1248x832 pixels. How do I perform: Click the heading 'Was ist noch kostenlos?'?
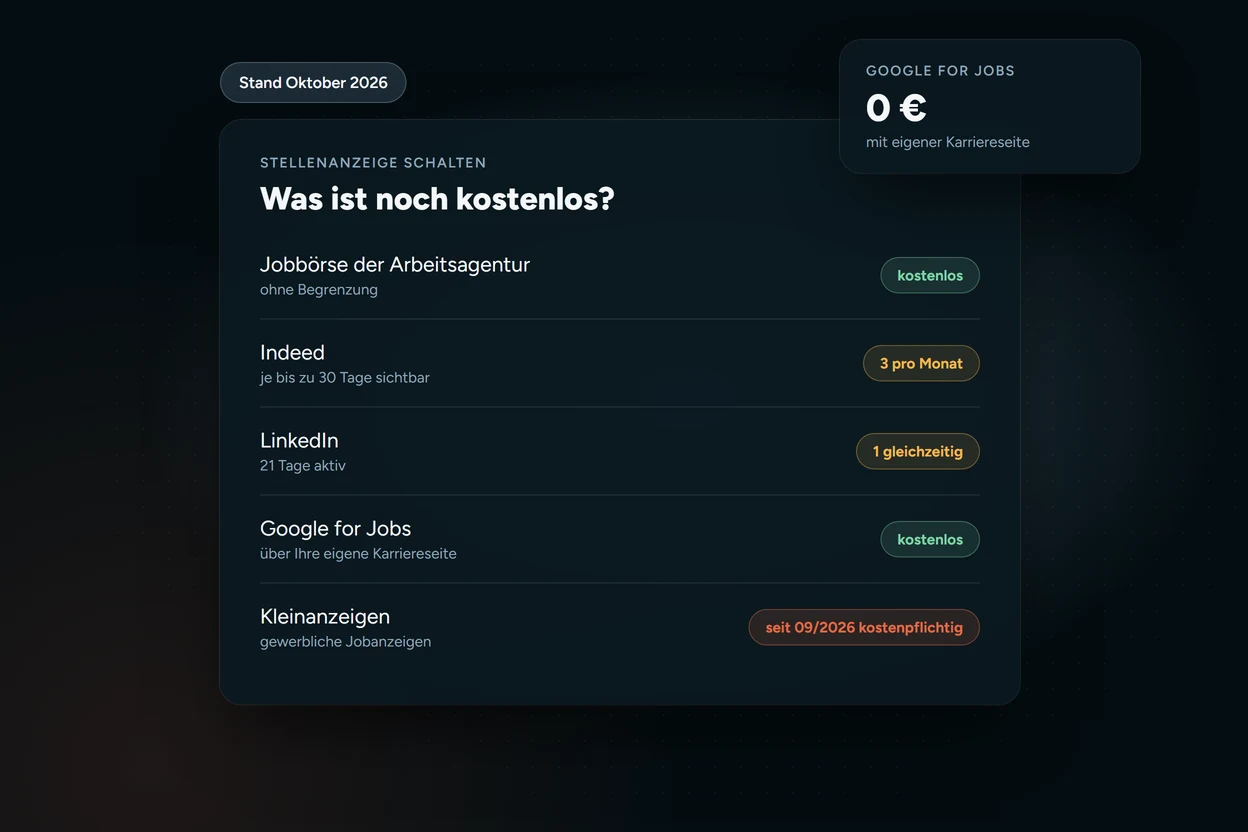437,198
